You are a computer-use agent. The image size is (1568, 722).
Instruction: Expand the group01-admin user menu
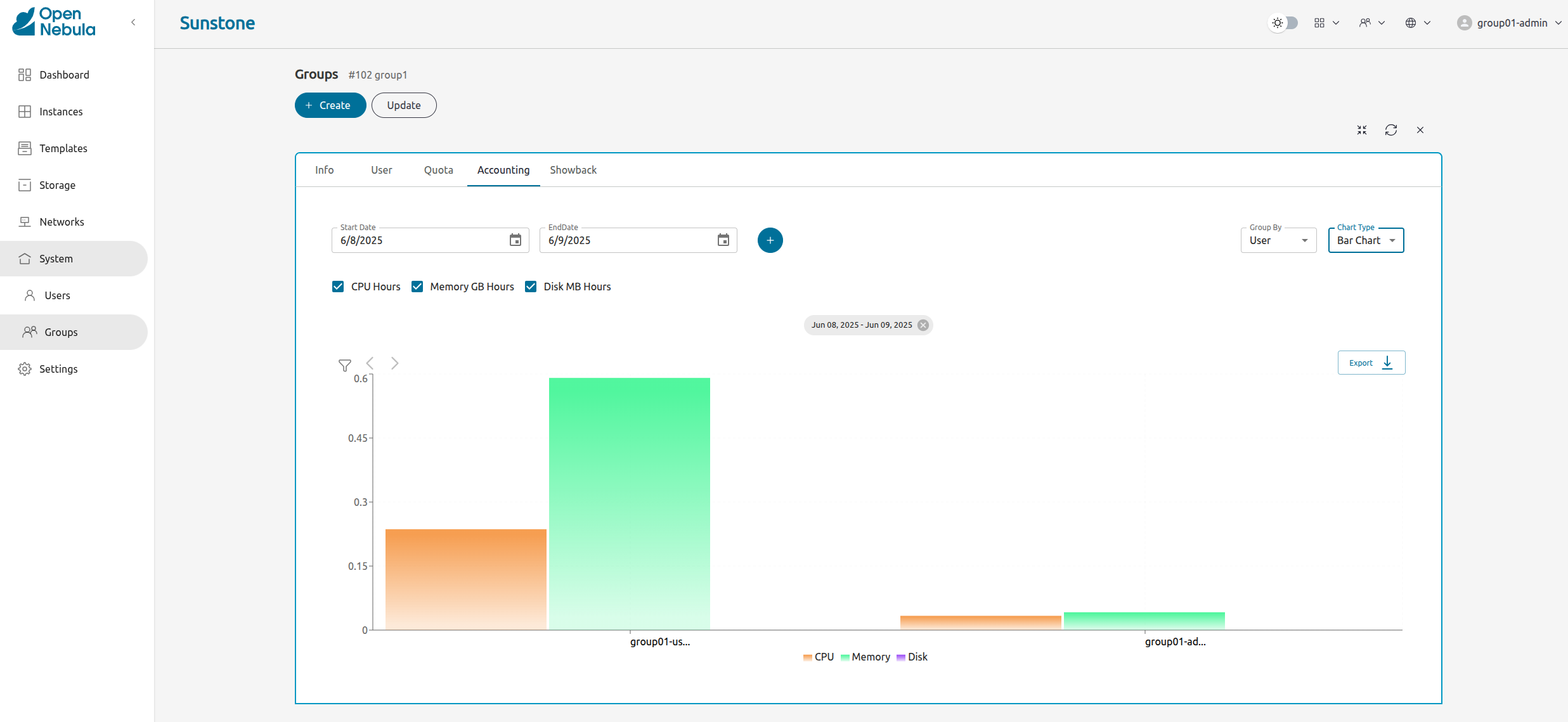[x=1512, y=23]
